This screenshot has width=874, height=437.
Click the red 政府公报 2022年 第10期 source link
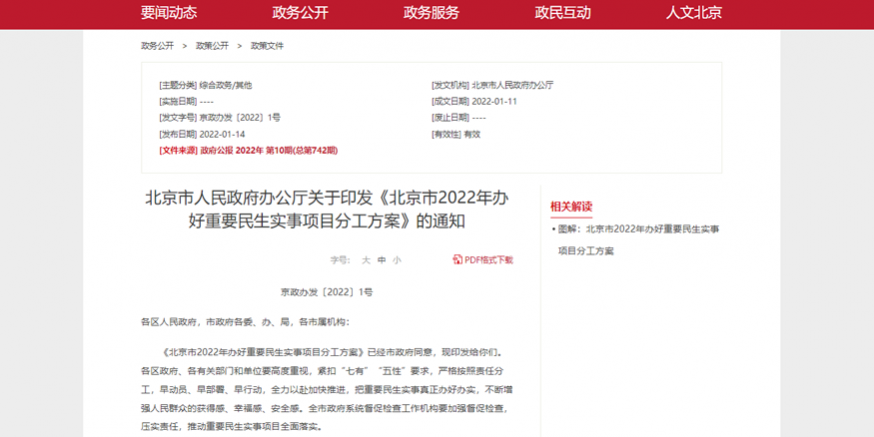[x=268, y=150]
